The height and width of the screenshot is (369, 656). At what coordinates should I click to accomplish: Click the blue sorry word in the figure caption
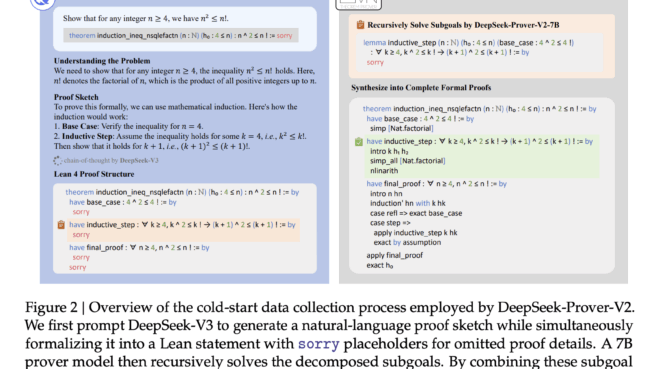pyautogui.click(x=318, y=344)
